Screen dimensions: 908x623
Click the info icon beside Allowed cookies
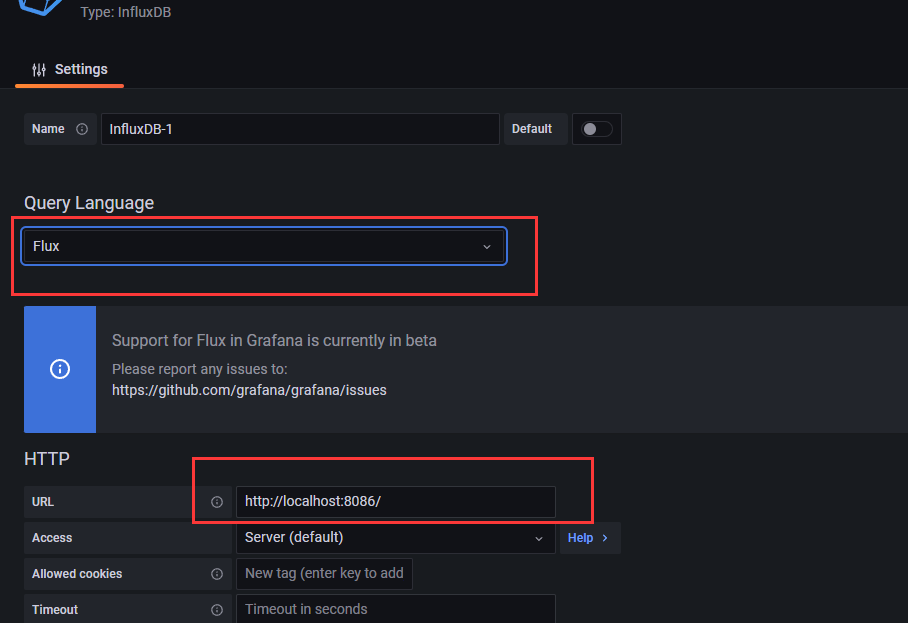217,574
